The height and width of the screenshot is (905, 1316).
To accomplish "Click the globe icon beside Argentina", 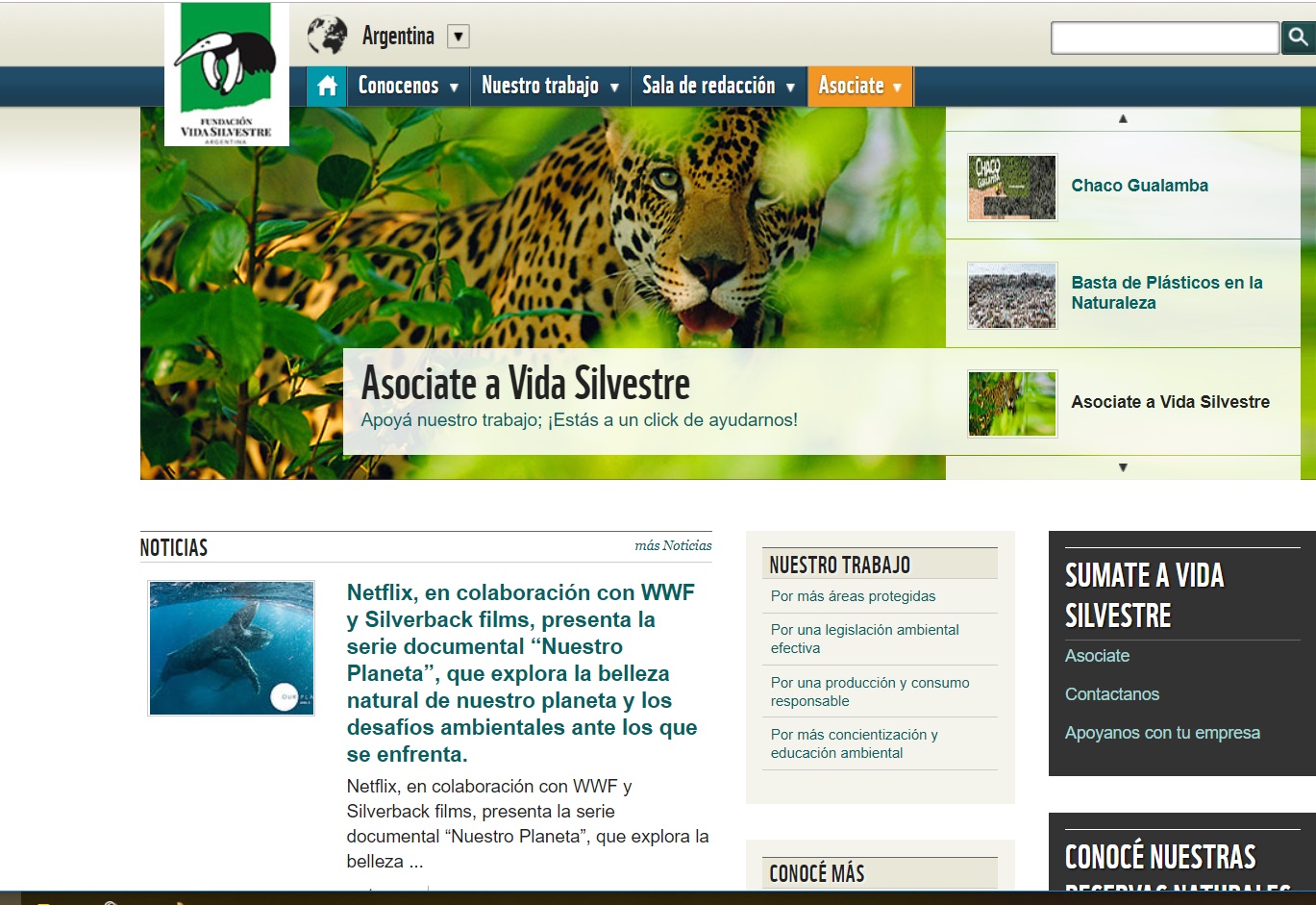I will (x=327, y=37).
